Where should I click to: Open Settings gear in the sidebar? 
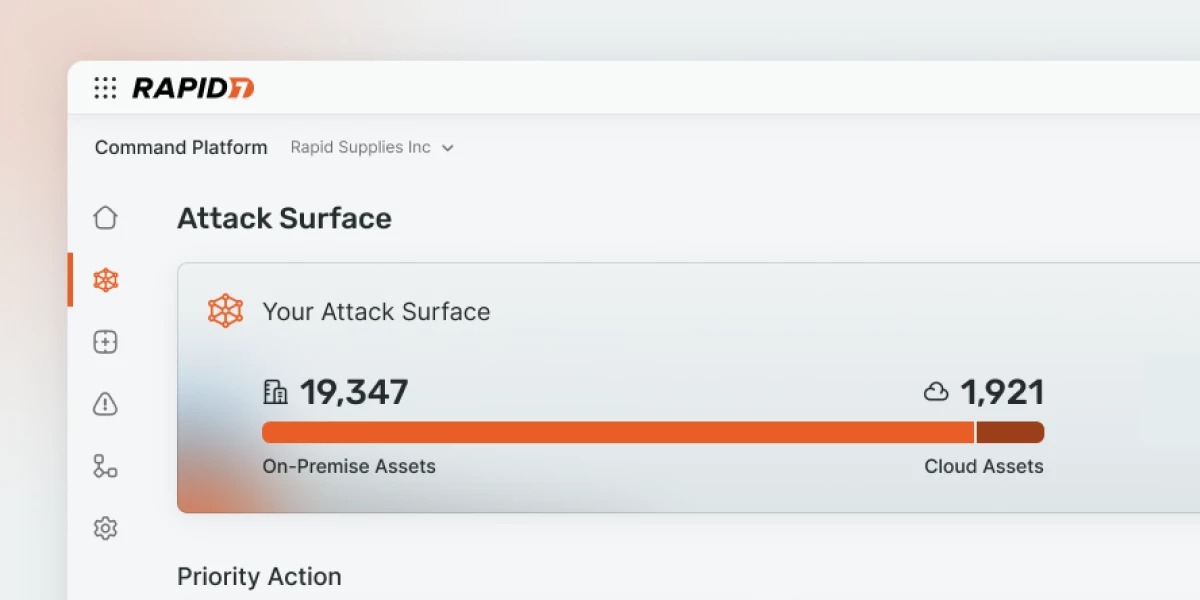pos(105,528)
